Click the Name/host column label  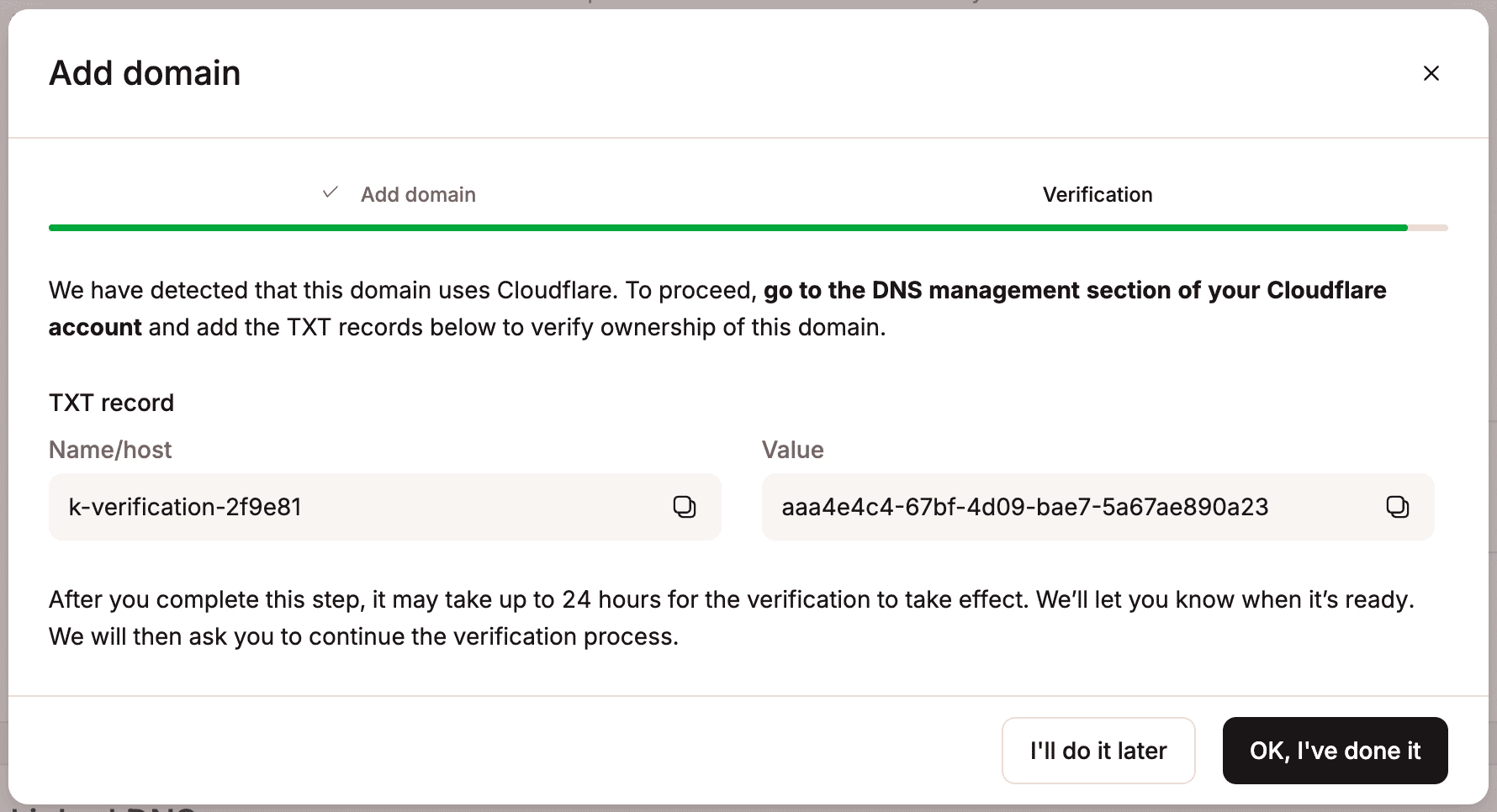109,450
